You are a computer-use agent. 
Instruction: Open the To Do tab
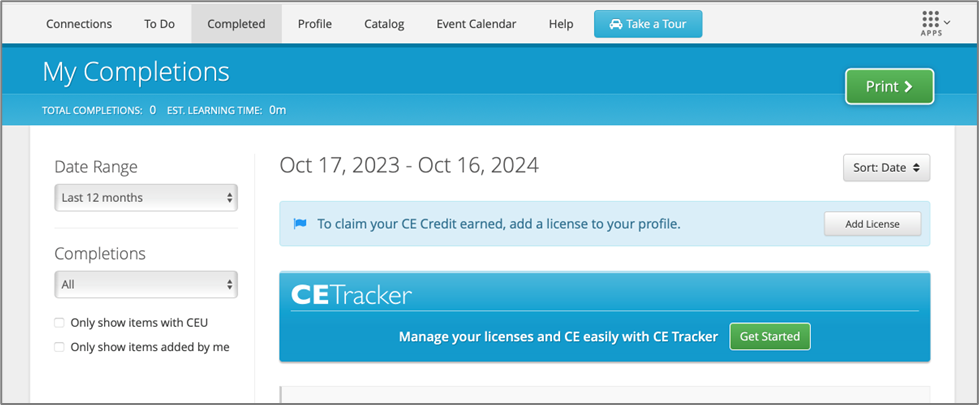(x=159, y=24)
